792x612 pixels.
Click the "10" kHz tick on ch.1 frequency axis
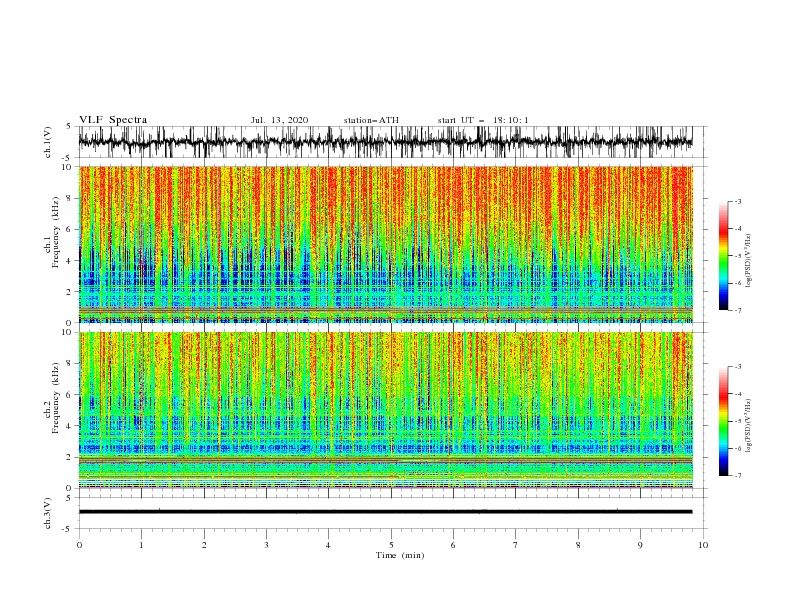point(68,167)
